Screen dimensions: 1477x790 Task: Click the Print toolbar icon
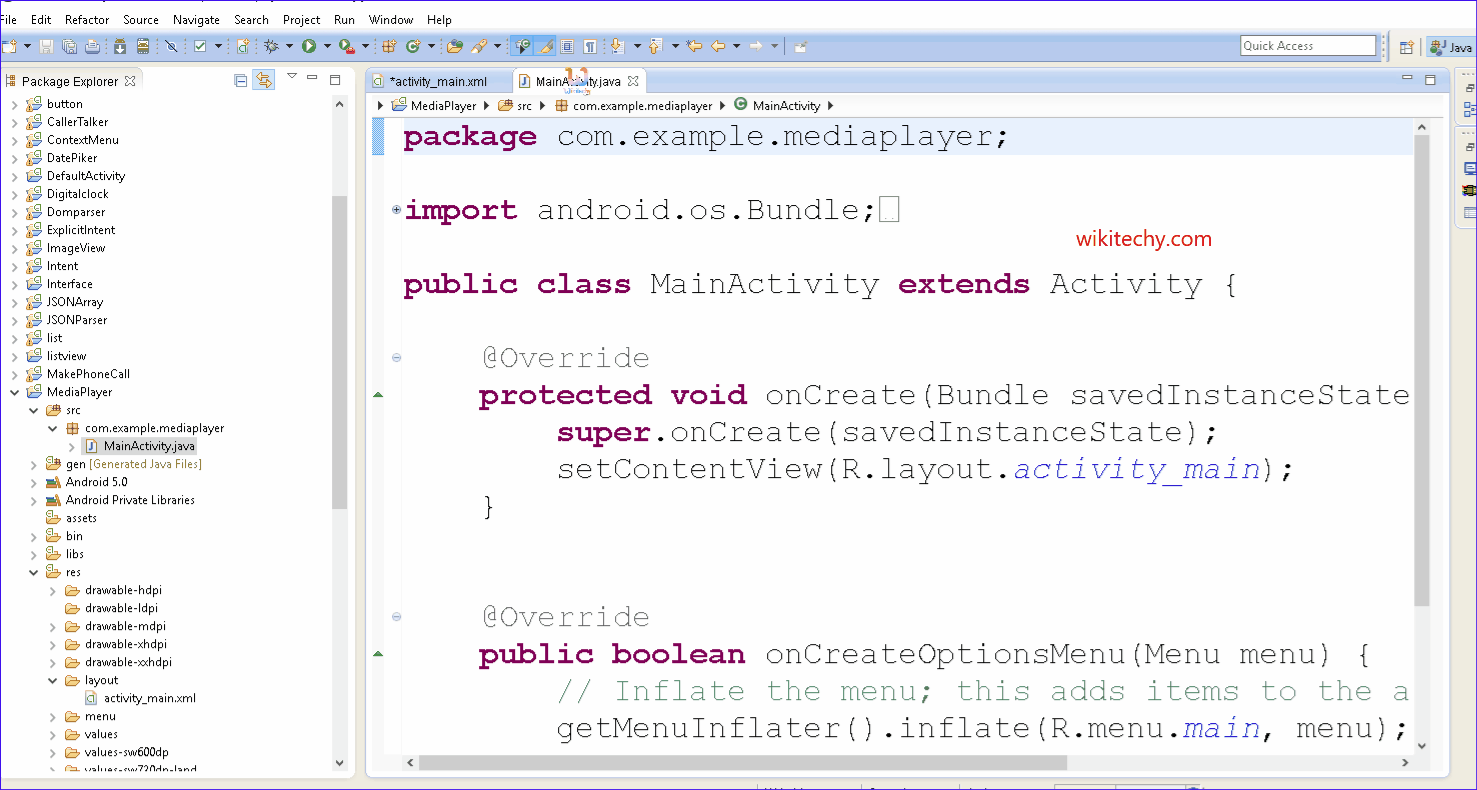(x=92, y=46)
